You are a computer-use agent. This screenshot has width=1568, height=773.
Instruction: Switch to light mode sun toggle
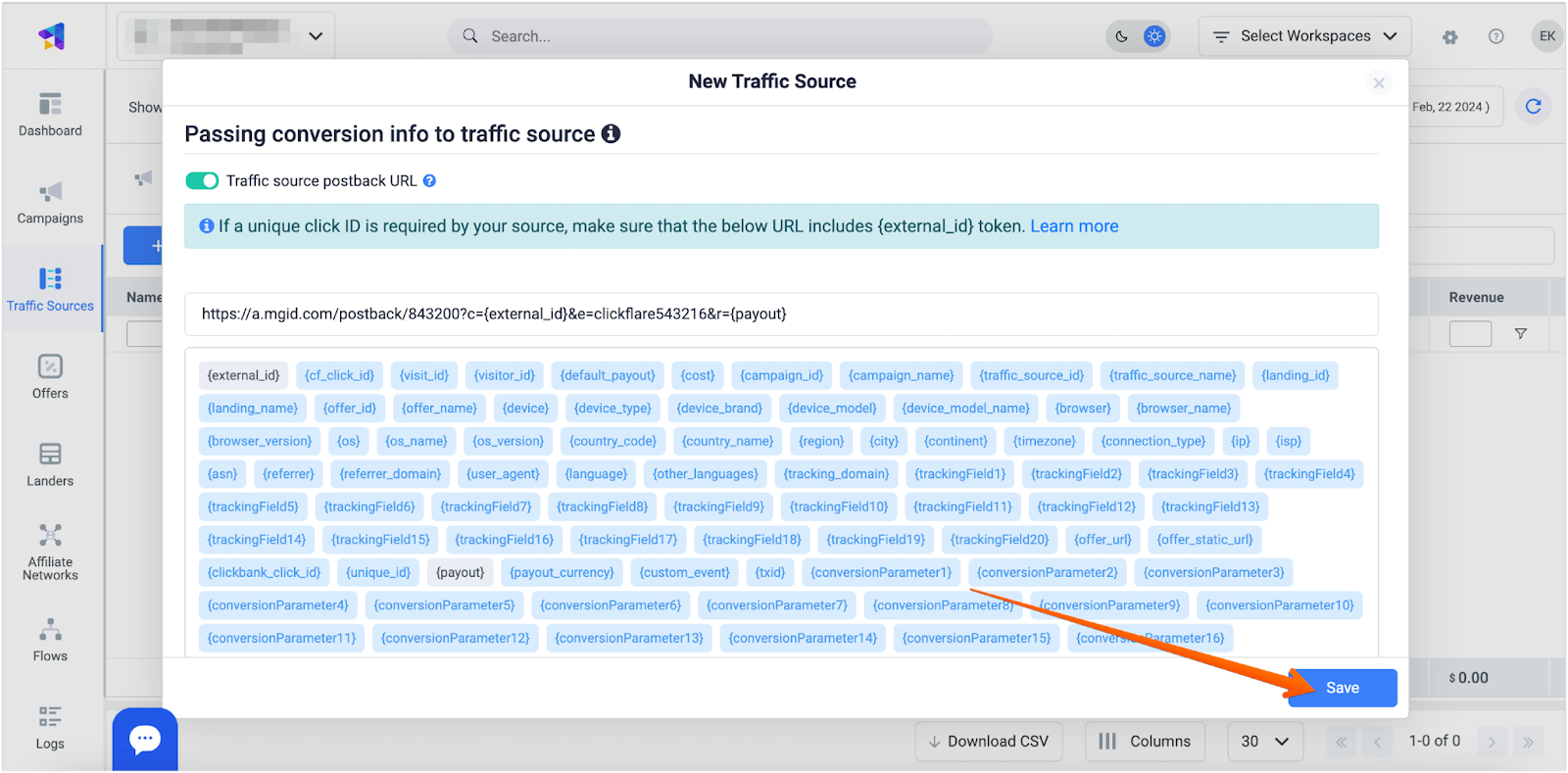pyautogui.click(x=1154, y=36)
